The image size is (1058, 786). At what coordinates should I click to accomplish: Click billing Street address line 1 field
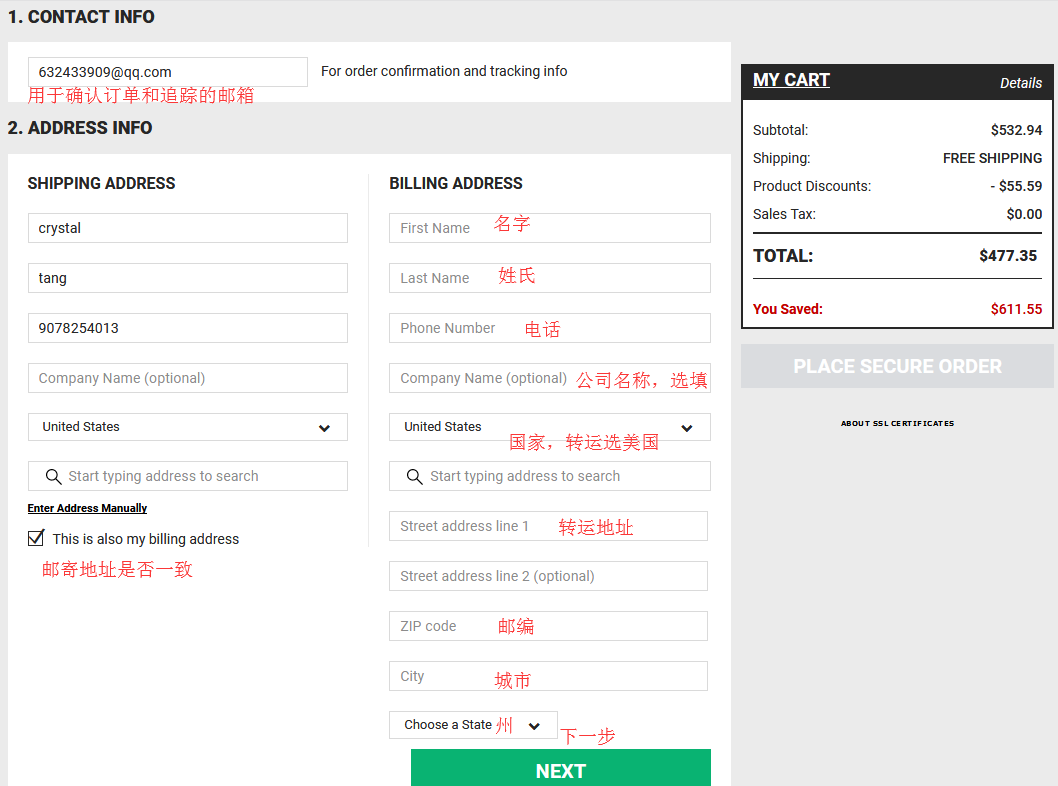click(x=547, y=526)
